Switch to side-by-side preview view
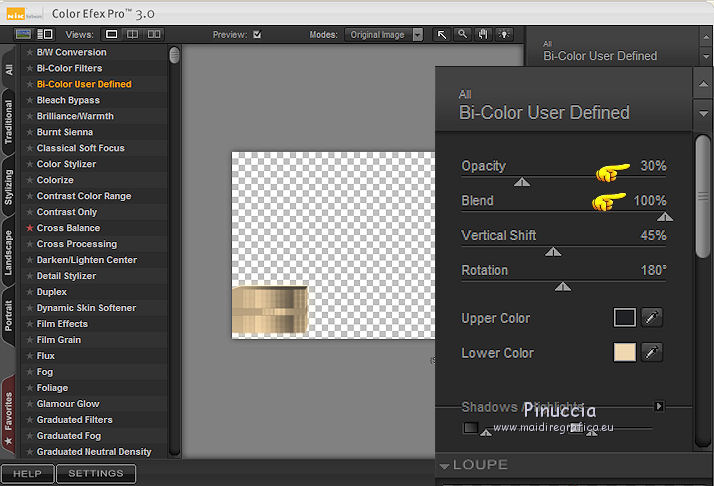 coord(154,34)
